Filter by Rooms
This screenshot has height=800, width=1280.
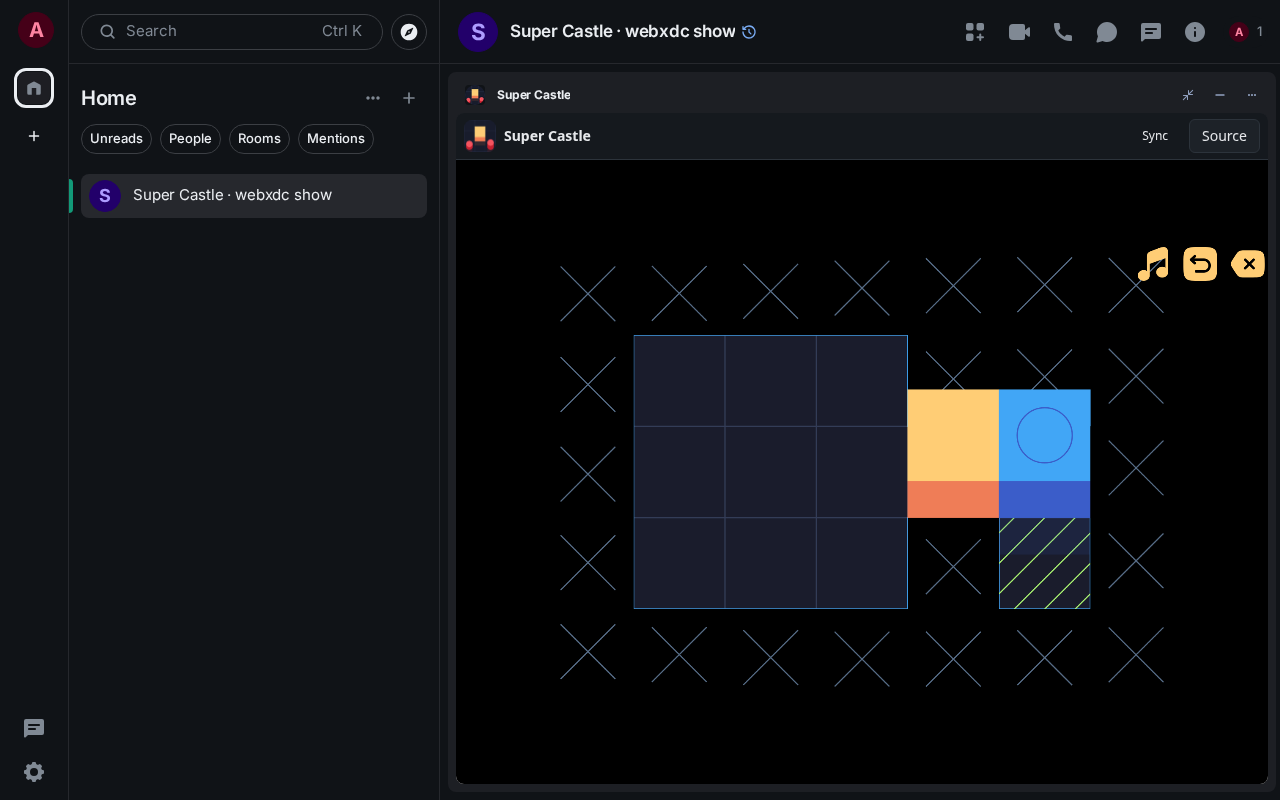(259, 139)
